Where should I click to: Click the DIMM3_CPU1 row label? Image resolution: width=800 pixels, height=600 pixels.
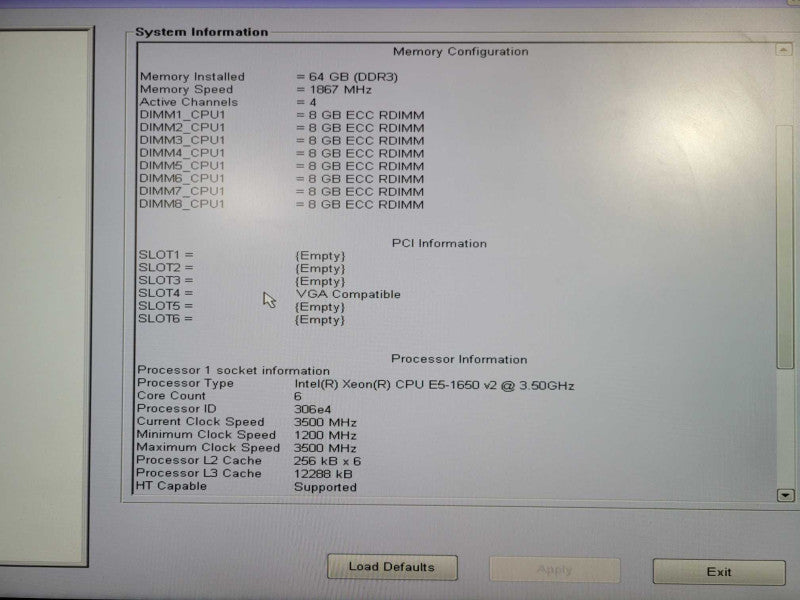pos(182,140)
